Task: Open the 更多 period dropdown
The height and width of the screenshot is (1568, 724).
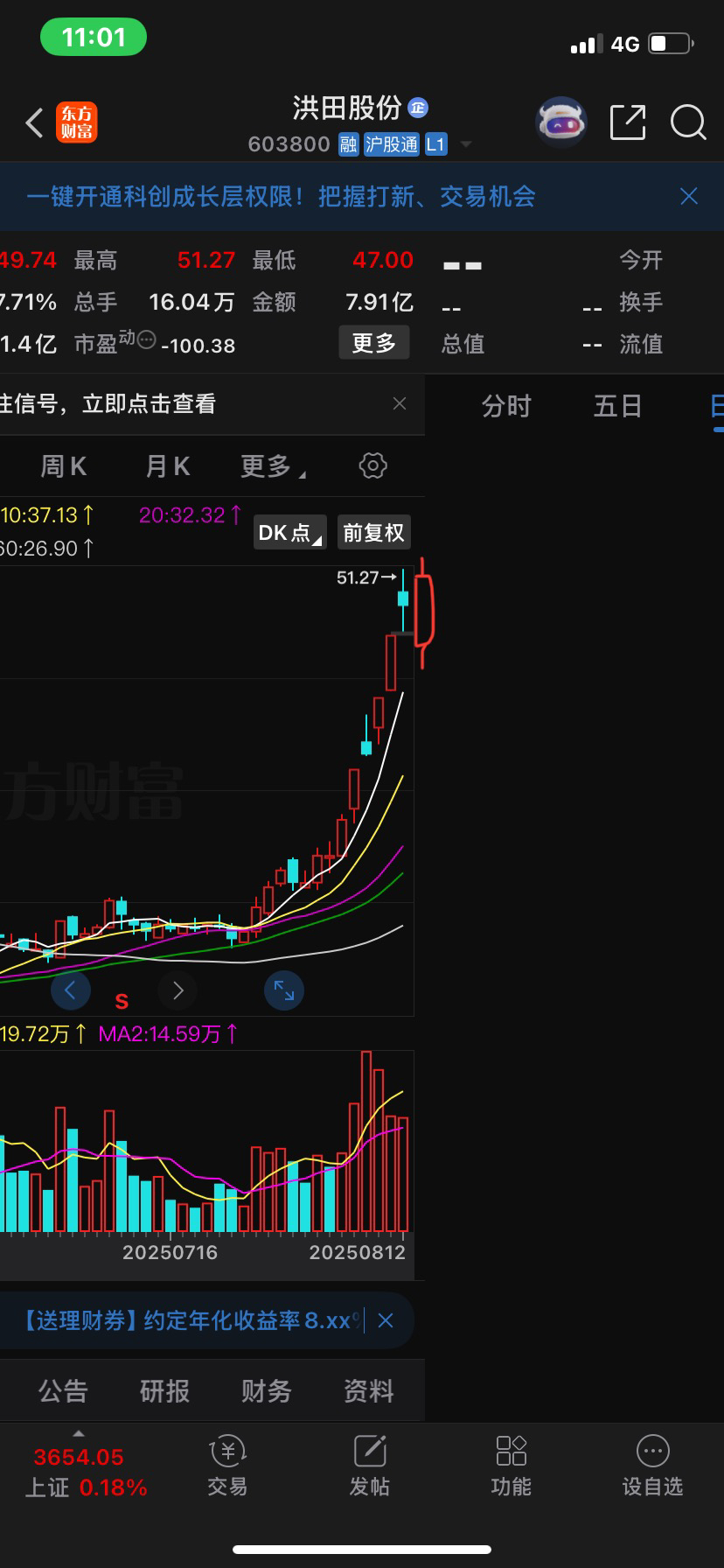Action: [x=274, y=466]
